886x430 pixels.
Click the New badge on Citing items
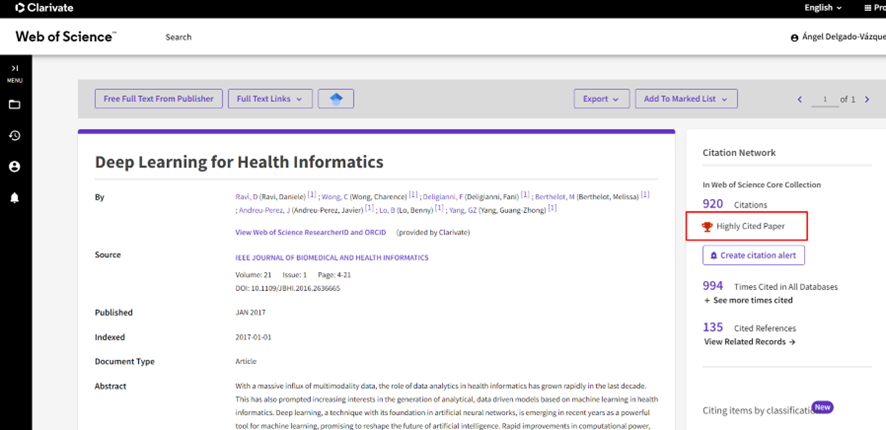point(823,407)
